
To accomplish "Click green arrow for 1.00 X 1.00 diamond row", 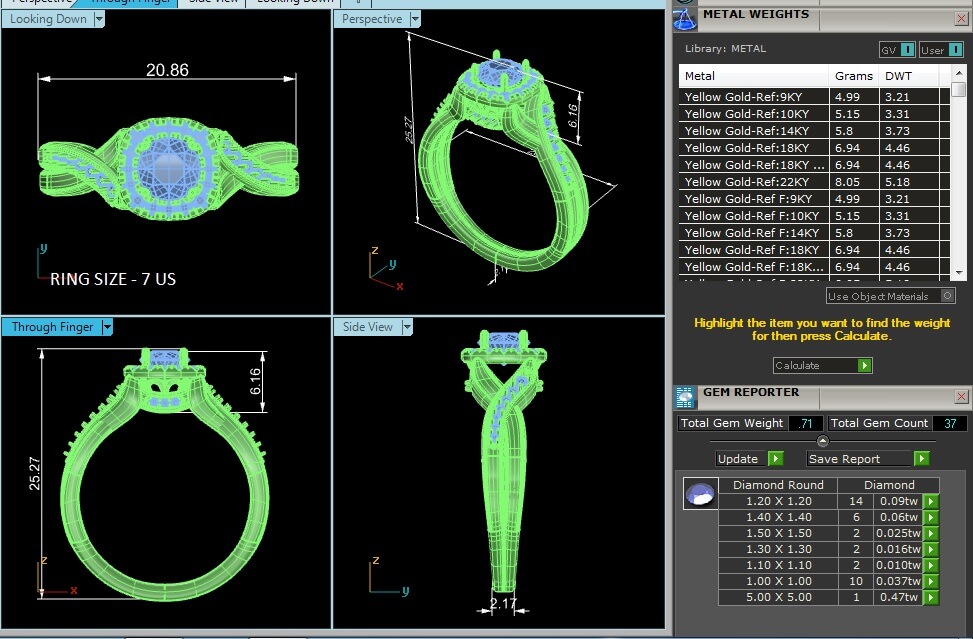I will [931, 581].
